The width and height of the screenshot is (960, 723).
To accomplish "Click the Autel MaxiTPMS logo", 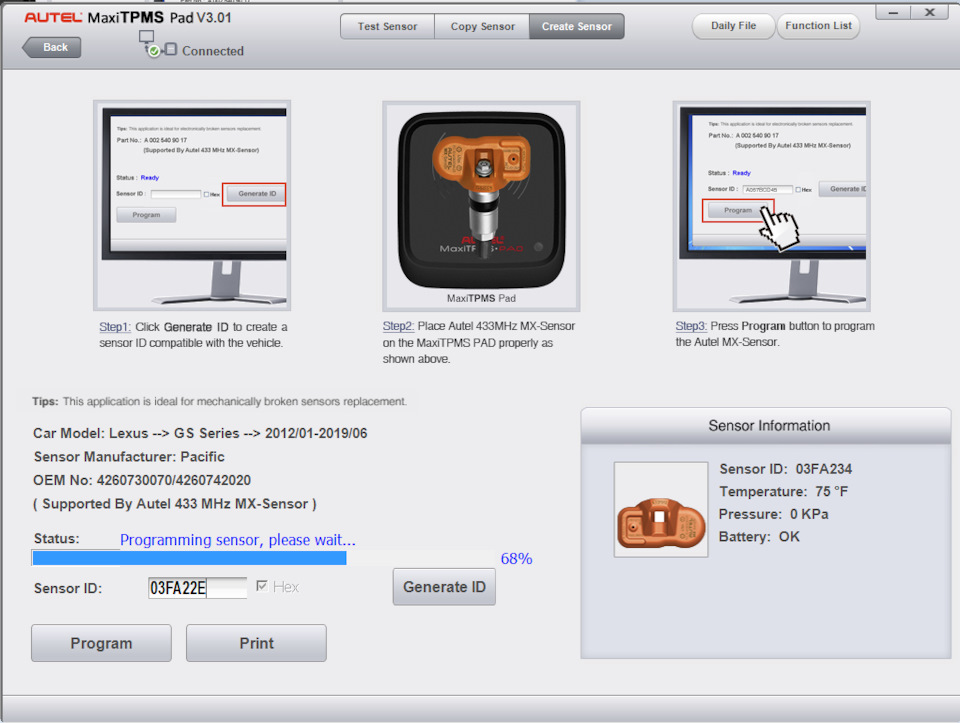I will [128, 17].
